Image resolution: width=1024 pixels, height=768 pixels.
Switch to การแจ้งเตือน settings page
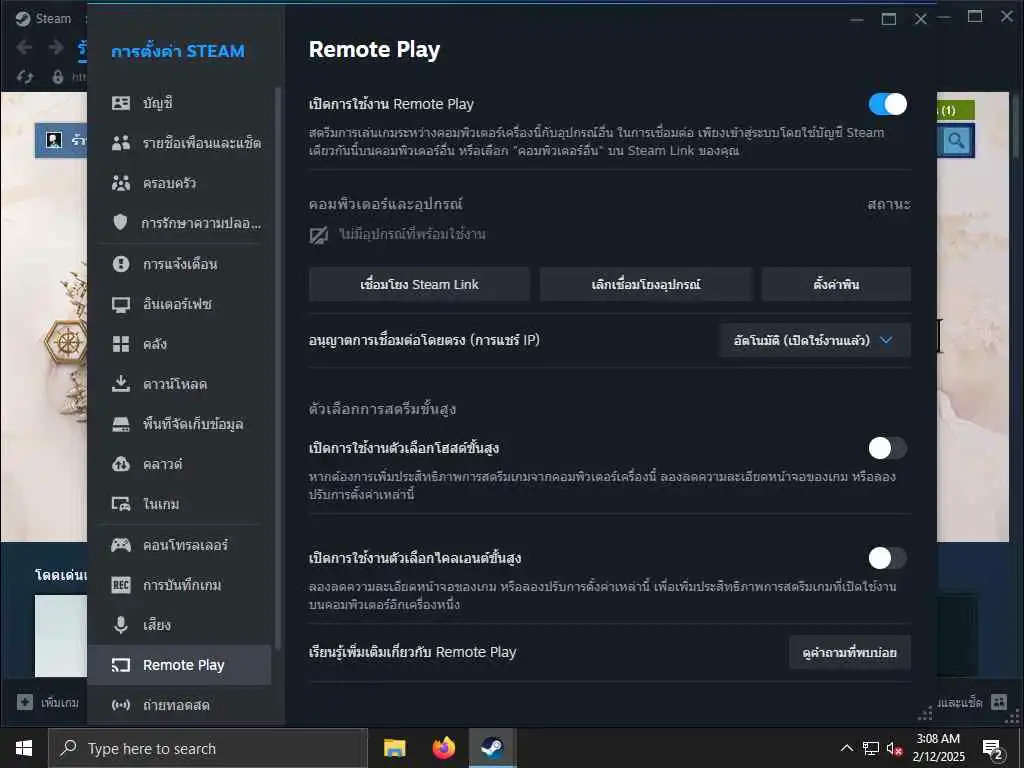coord(179,264)
